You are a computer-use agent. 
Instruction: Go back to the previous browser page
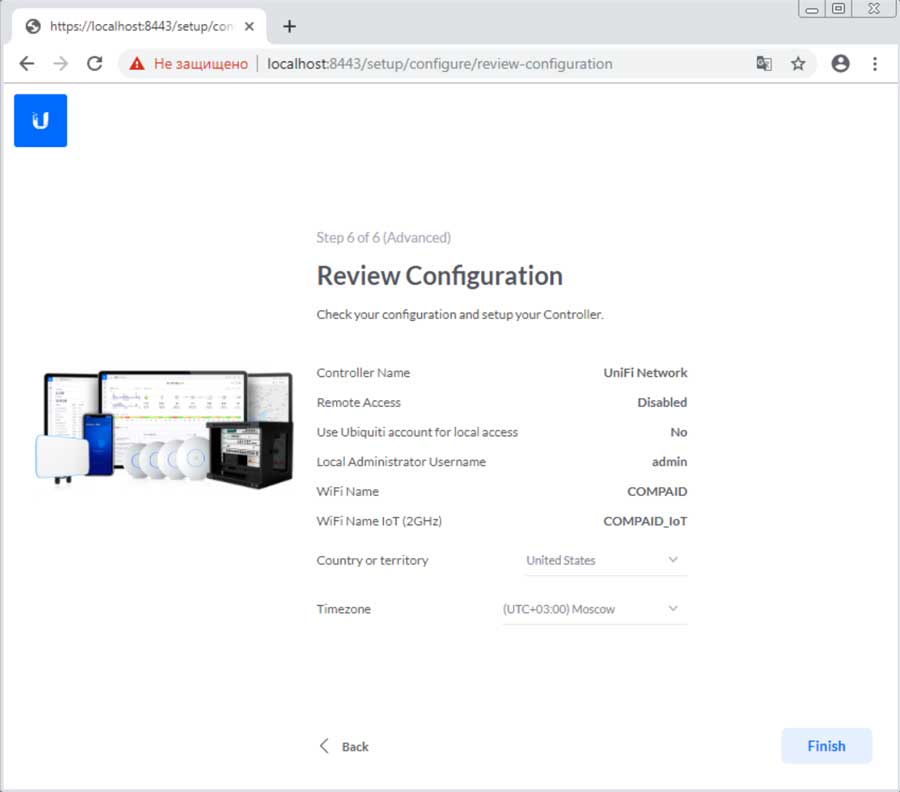click(x=27, y=63)
